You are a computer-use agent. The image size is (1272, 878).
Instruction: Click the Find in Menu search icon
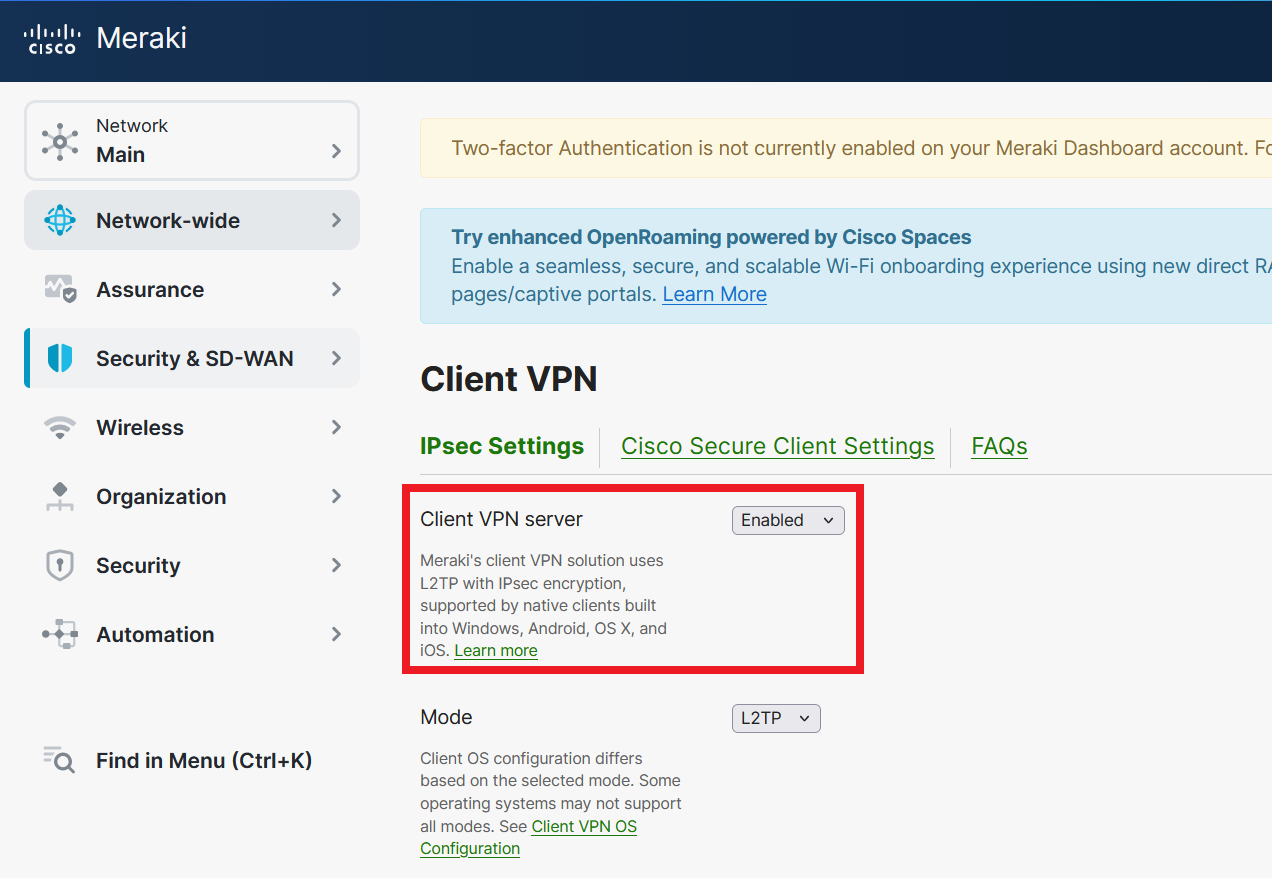click(59, 760)
